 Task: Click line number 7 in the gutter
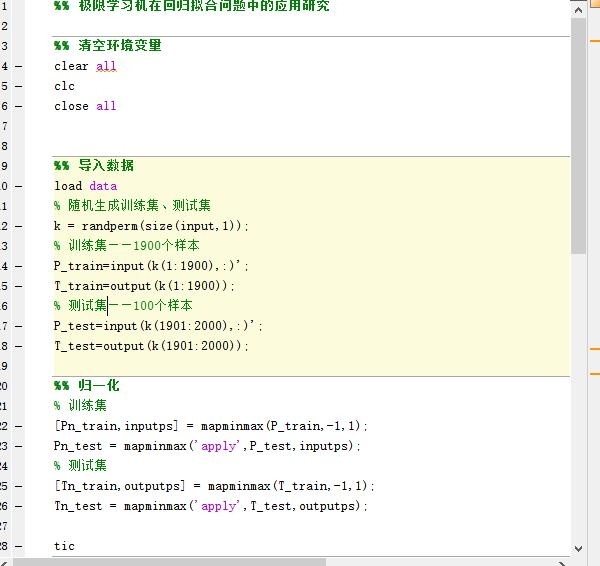click(x=4, y=126)
